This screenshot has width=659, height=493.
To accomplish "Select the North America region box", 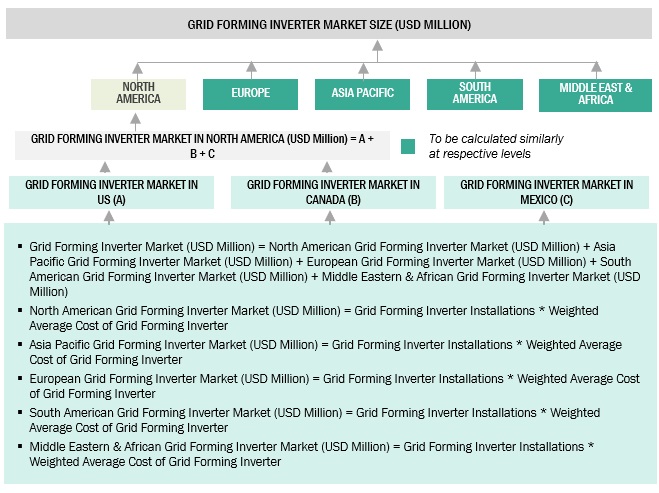I will [x=139, y=93].
